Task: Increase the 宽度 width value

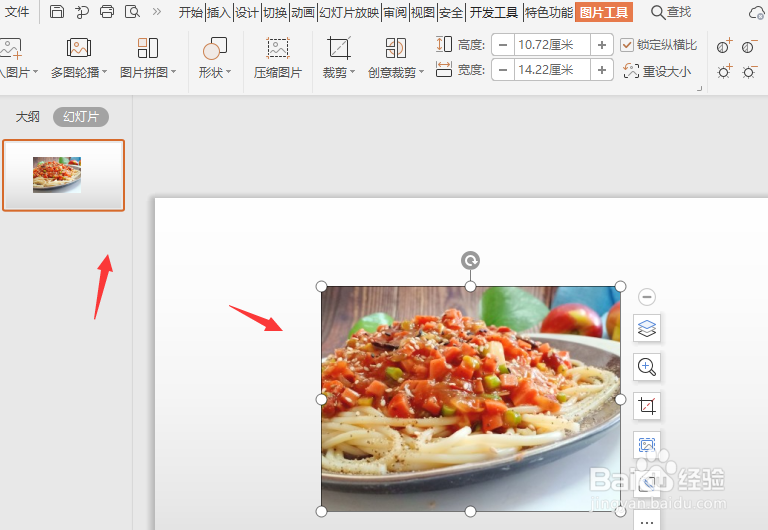Action: coord(601,70)
